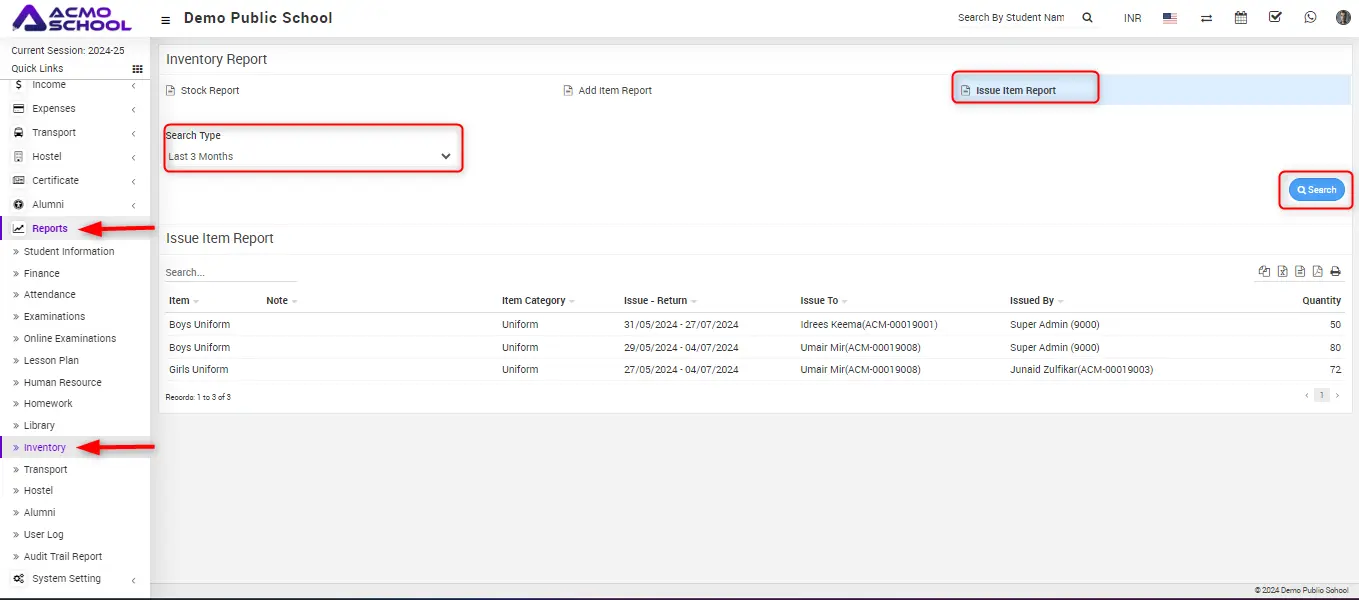Export the report to Excel
This screenshot has width=1359, height=600.
coord(1282,272)
